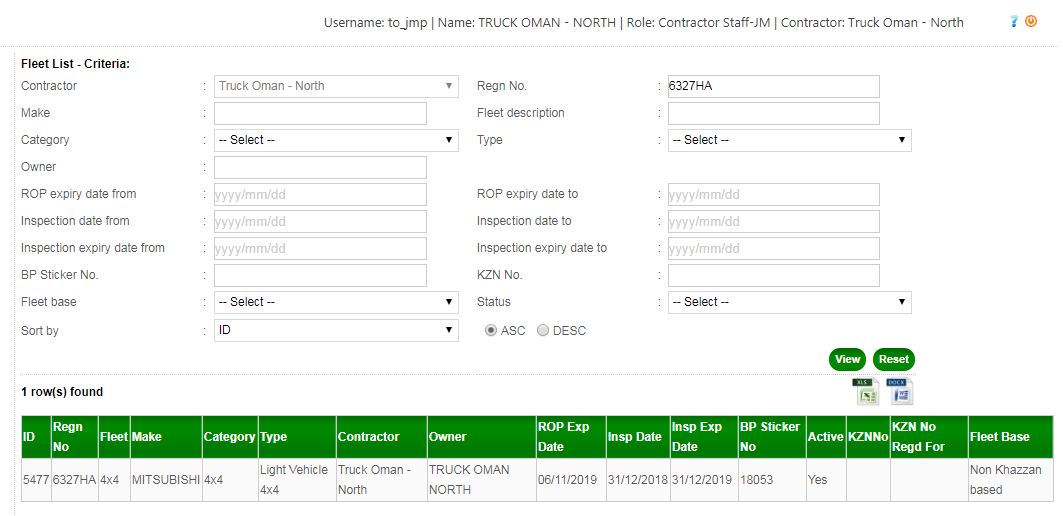Expand the Fleet base dropdown
This screenshot has height=516, width=1063.
(336, 302)
